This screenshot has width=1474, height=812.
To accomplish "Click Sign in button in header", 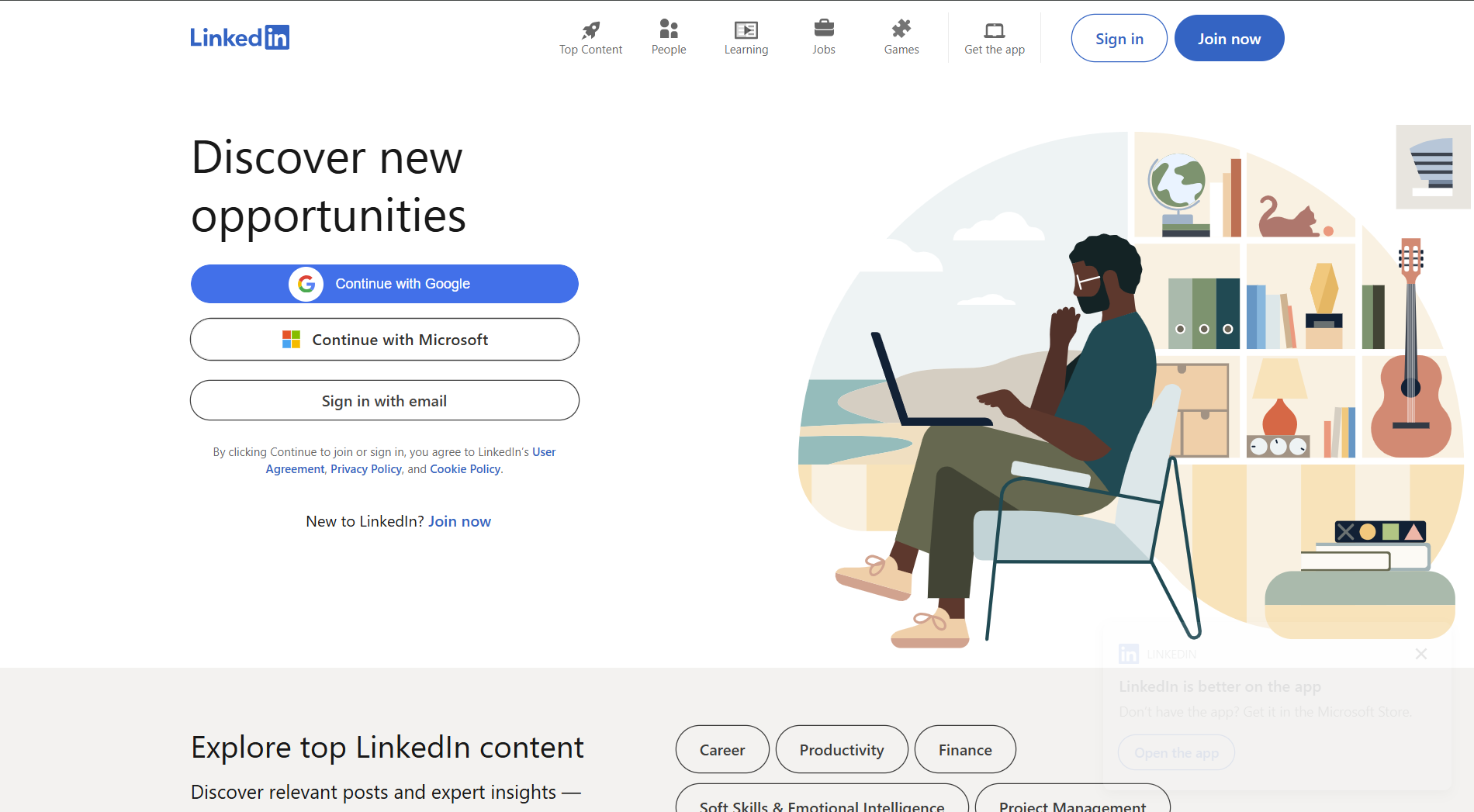I will 1119,38.
